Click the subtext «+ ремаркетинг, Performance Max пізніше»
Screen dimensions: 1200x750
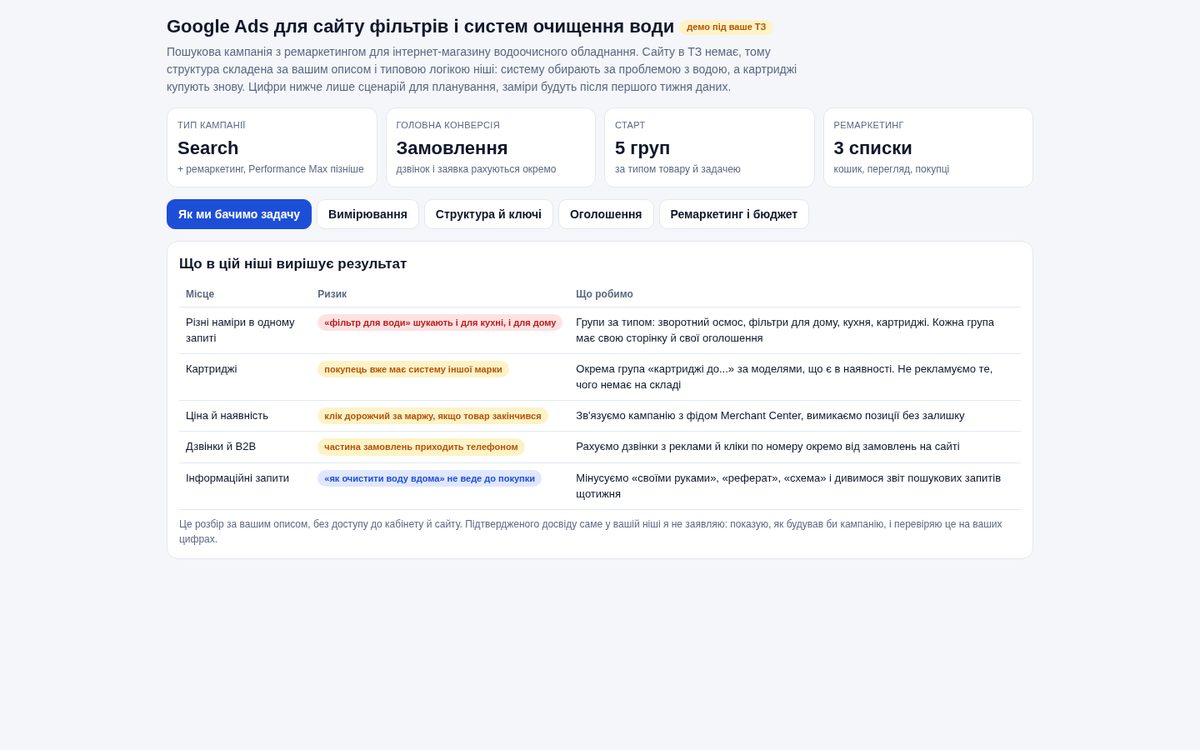tap(271, 169)
